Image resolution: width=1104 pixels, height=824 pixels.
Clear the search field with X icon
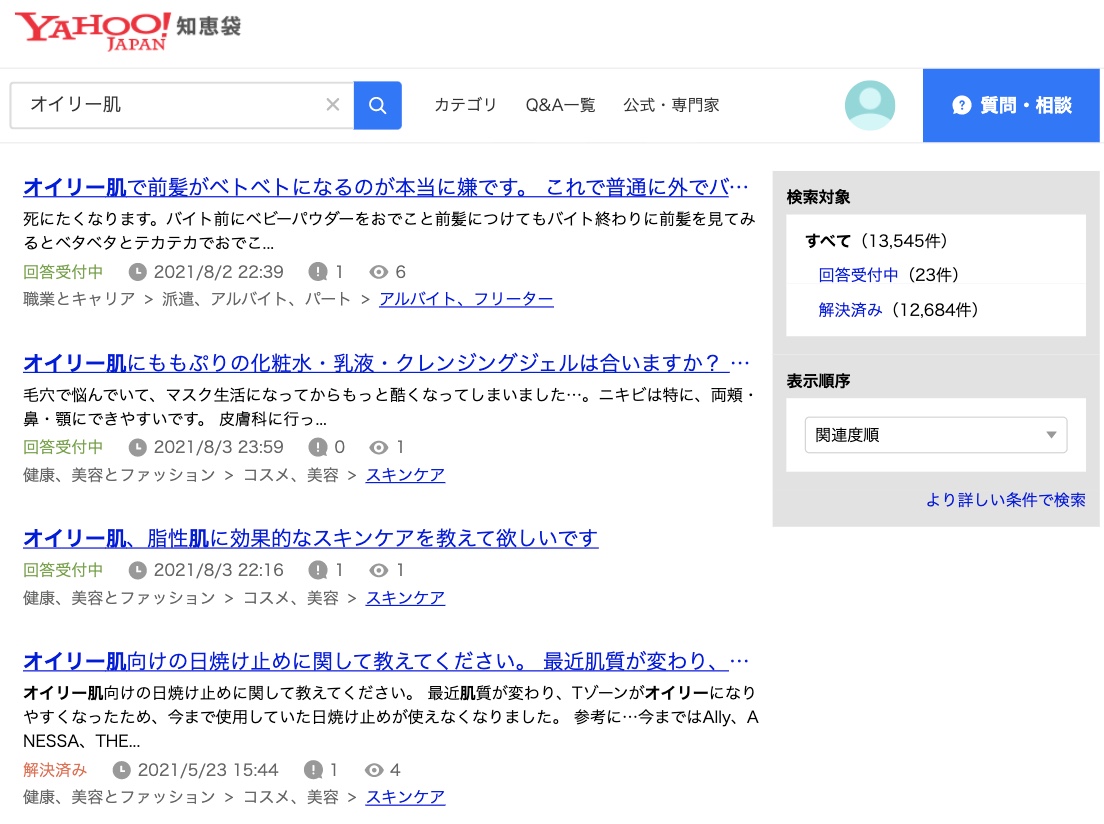coord(333,105)
